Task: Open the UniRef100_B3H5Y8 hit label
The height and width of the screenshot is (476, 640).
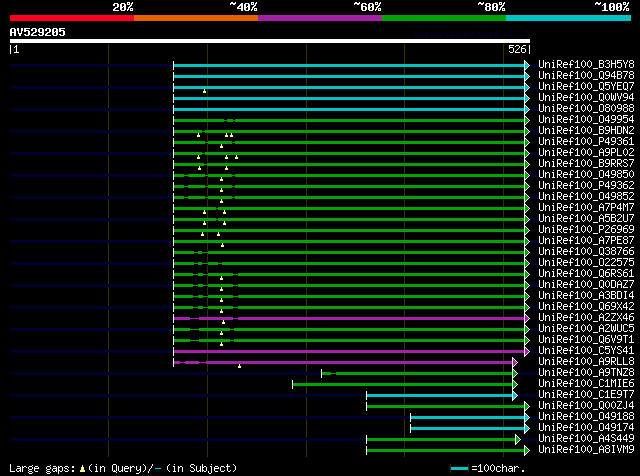Action: [x=586, y=65]
